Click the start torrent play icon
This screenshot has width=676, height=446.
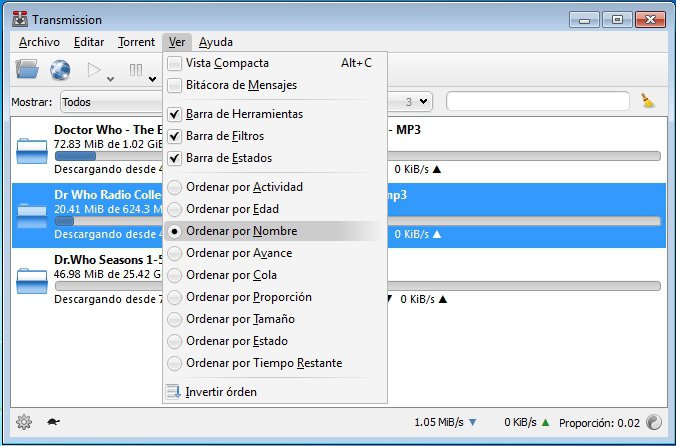coord(94,70)
